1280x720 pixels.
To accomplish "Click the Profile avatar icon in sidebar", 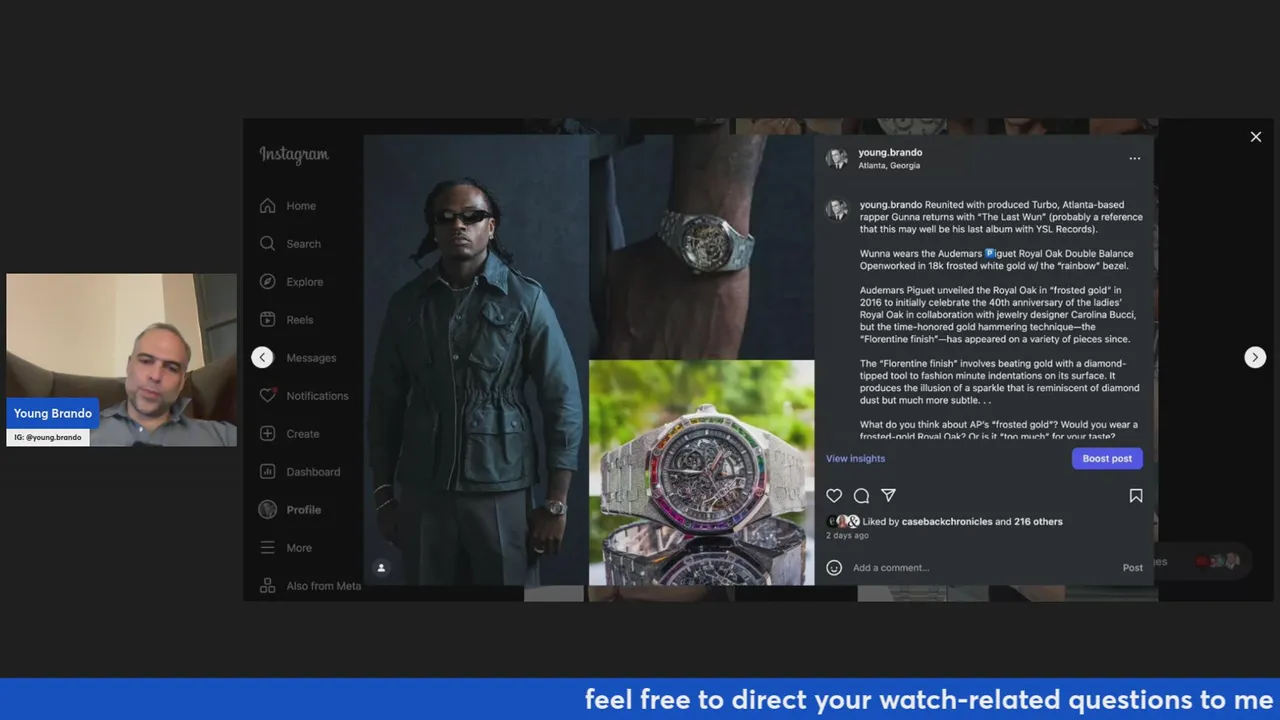I will tap(267, 510).
